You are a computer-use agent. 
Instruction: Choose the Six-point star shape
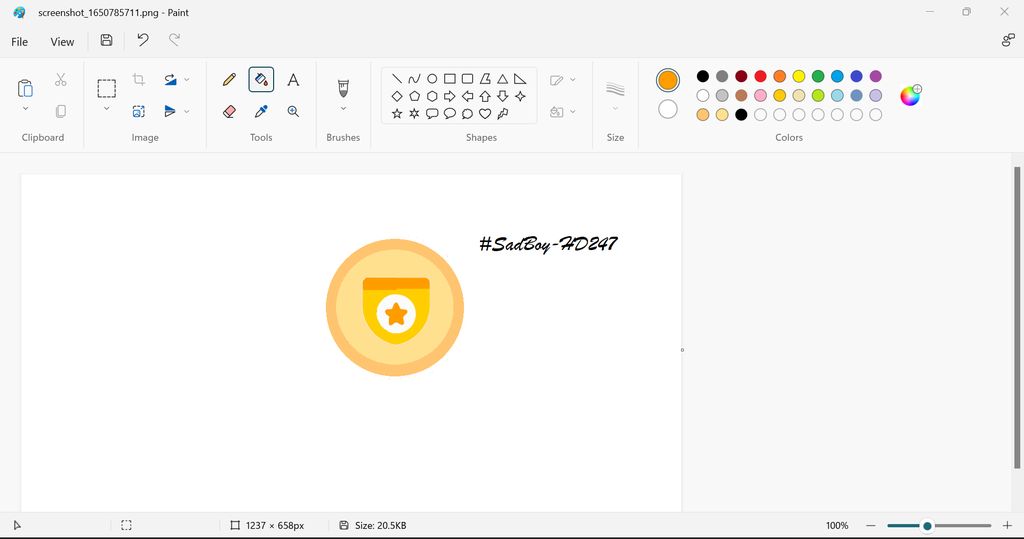[414, 114]
